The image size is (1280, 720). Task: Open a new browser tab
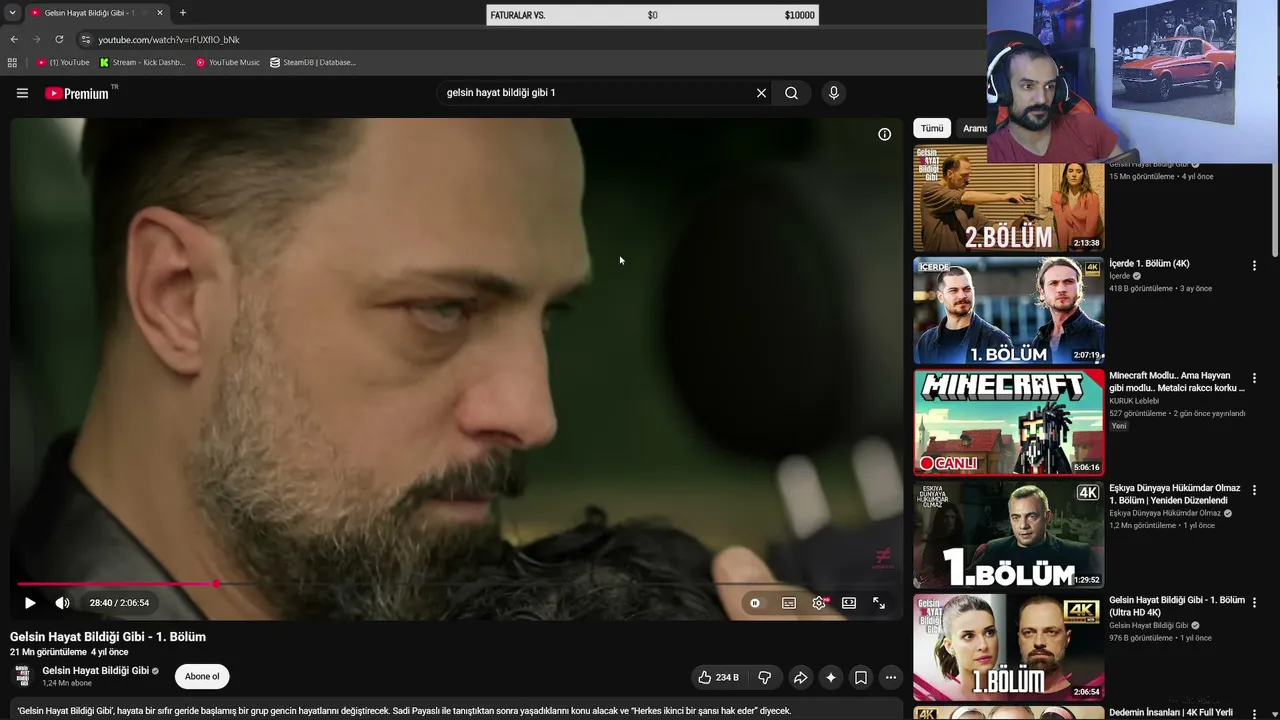182,13
